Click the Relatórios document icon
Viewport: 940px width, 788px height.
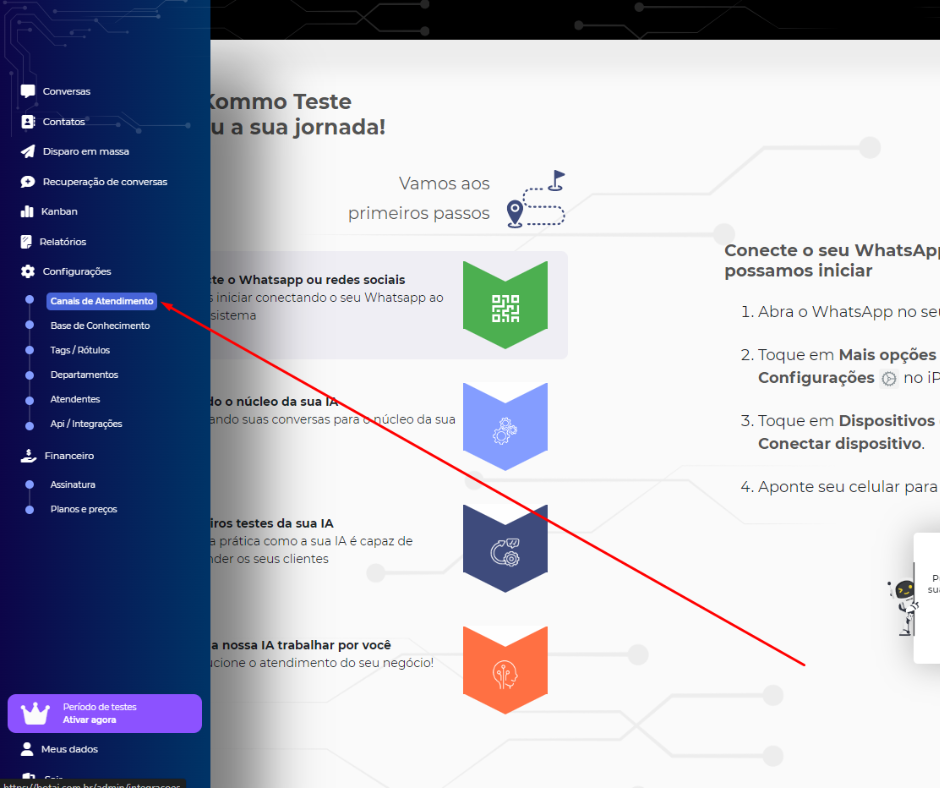tap(26, 242)
